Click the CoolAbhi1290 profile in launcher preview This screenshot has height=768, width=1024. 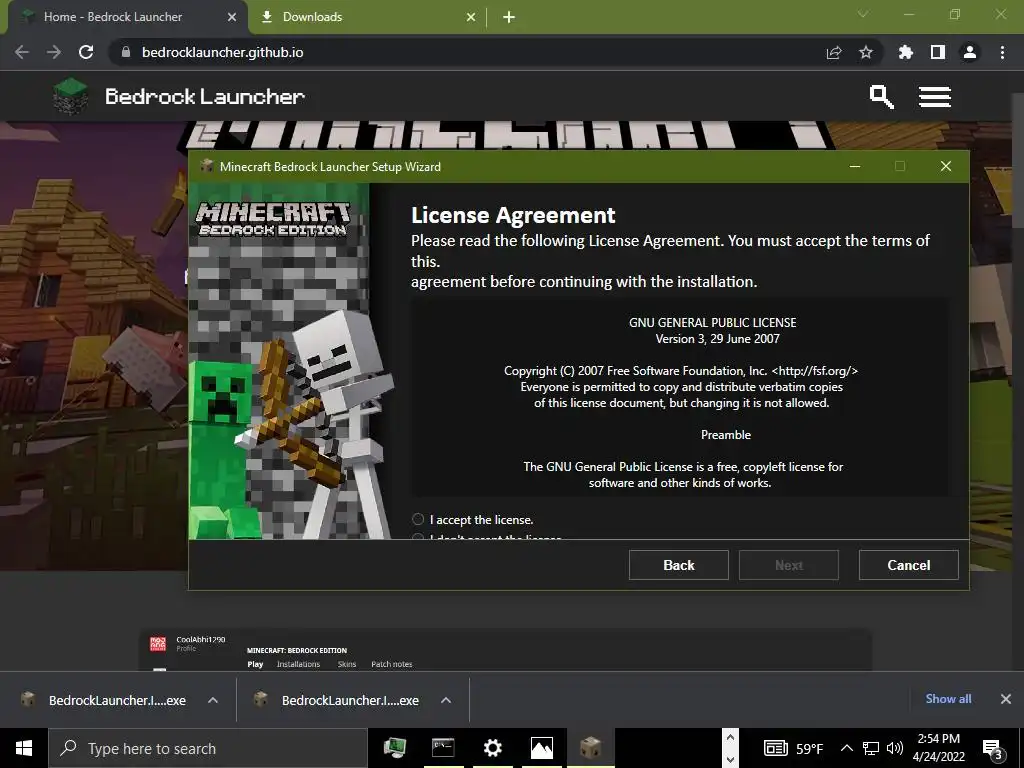(187, 643)
